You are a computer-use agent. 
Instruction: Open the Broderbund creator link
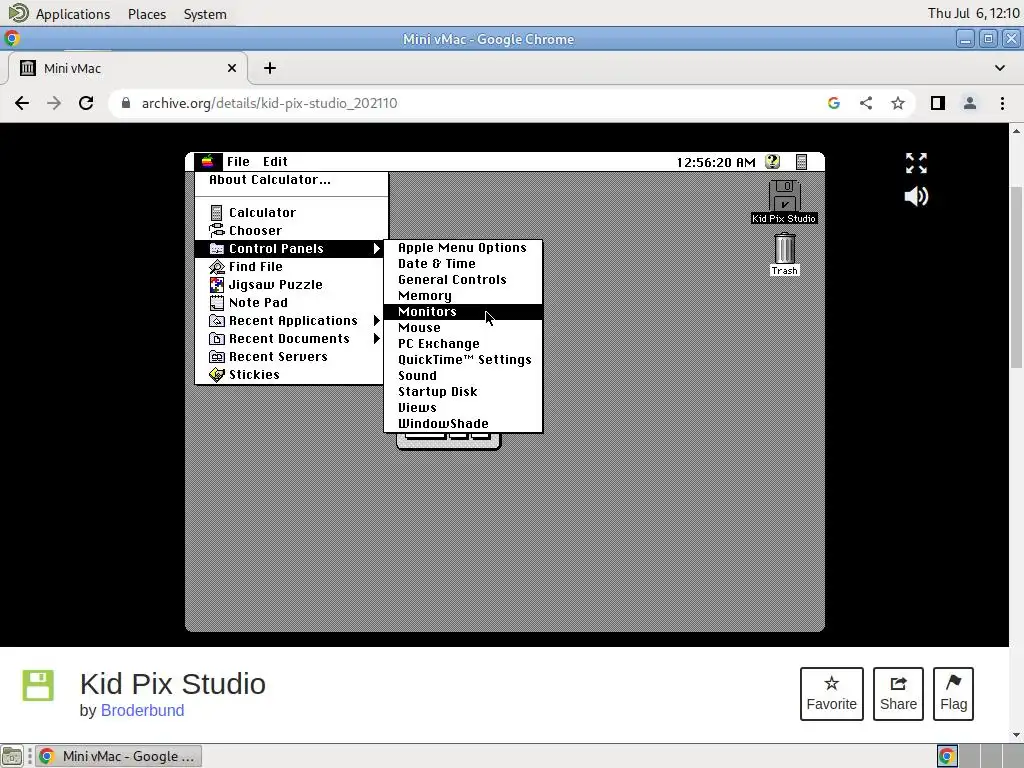[x=142, y=711]
